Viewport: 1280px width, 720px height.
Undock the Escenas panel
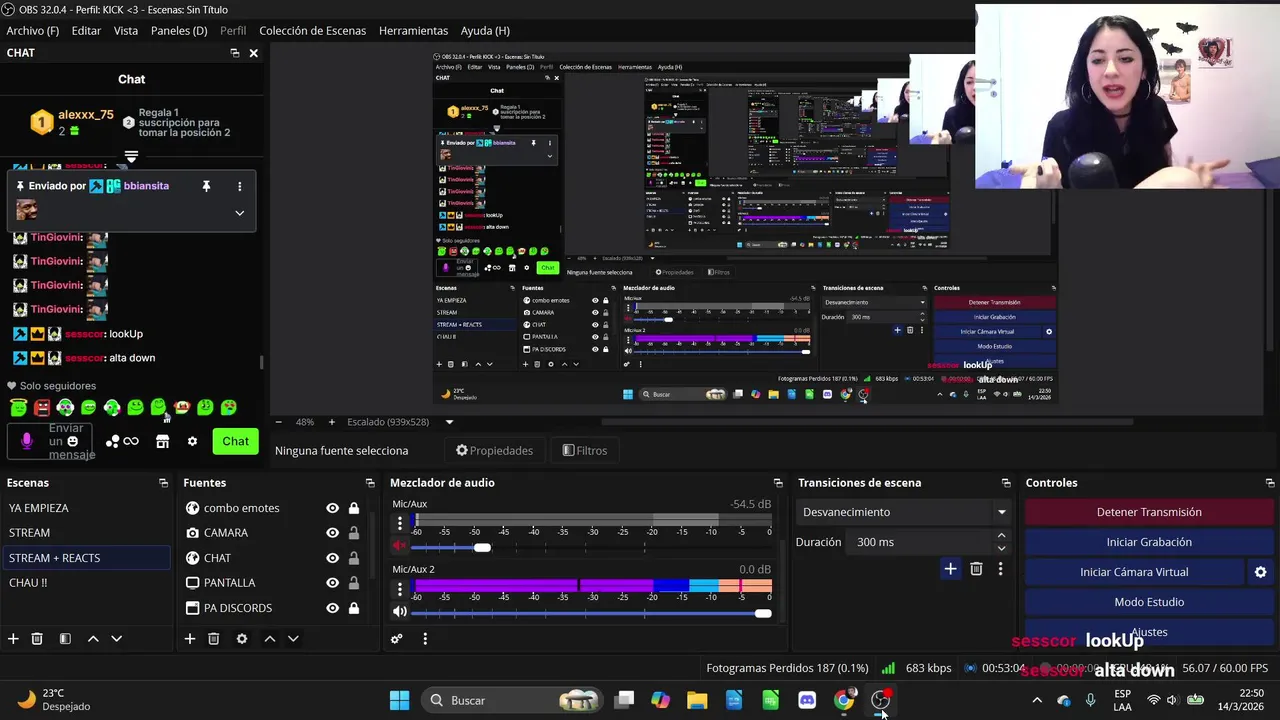(163, 483)
